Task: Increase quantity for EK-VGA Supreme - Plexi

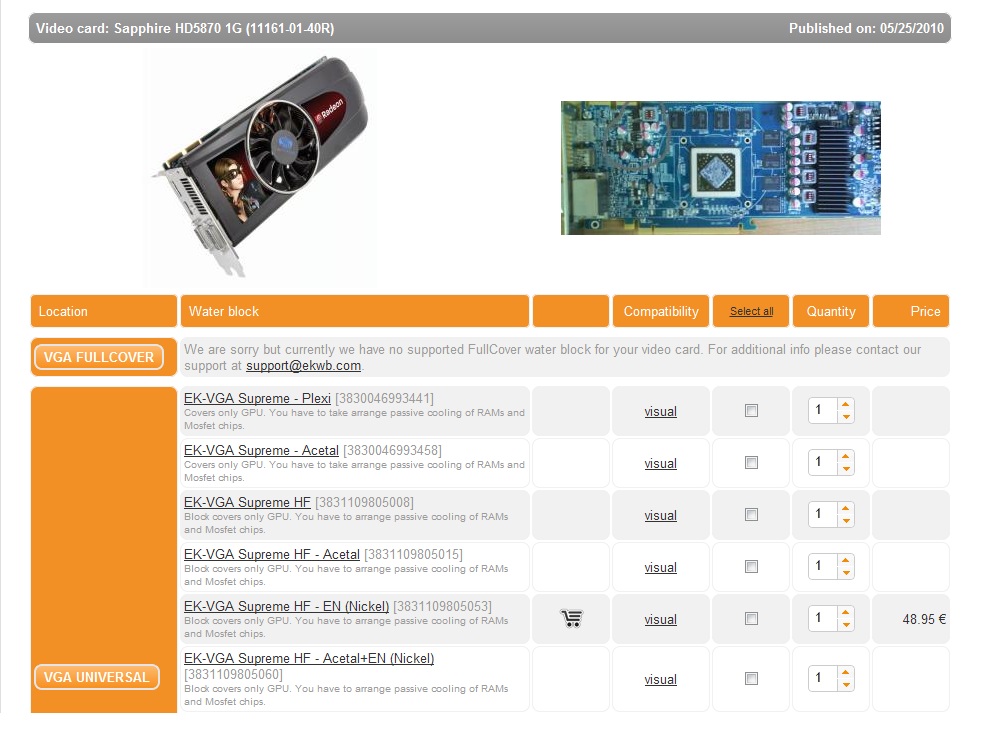Action: 846,404
